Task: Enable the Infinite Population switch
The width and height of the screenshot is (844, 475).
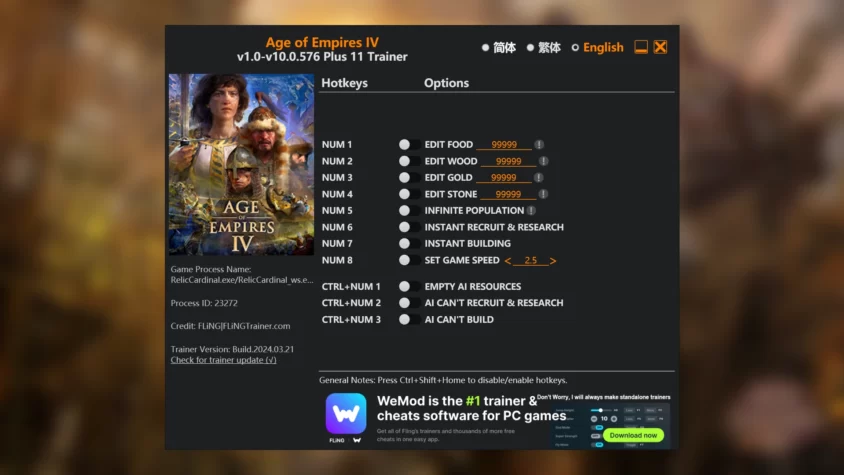Action: tap(409, 211)
